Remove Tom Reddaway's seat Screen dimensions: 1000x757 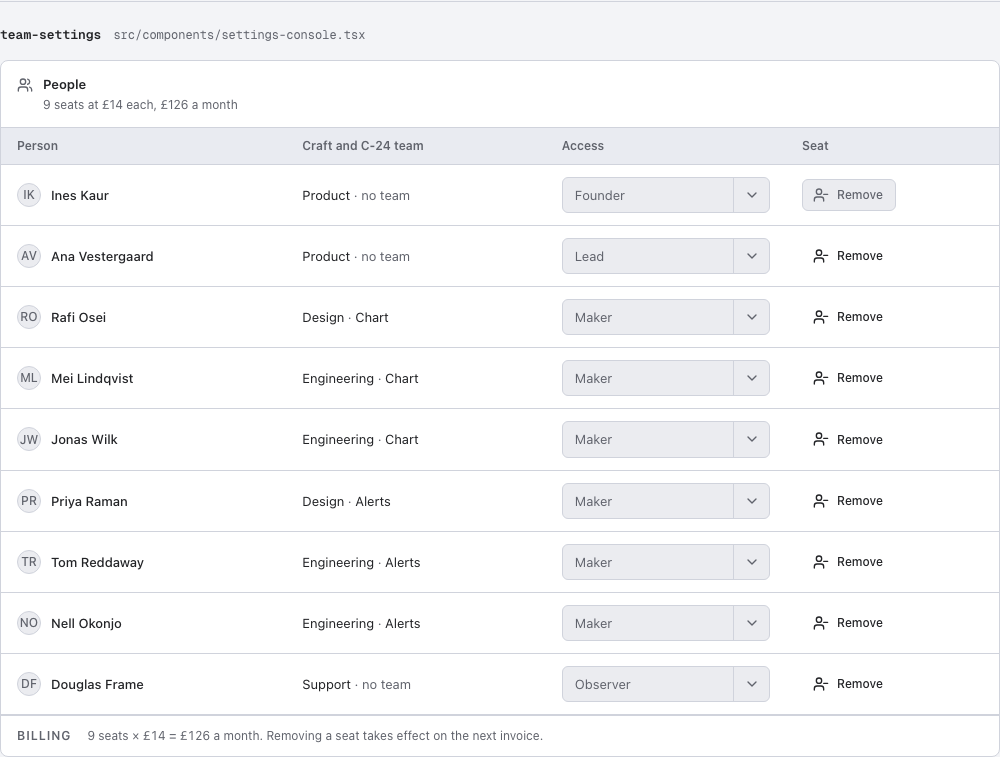click(x=849, y=562)
